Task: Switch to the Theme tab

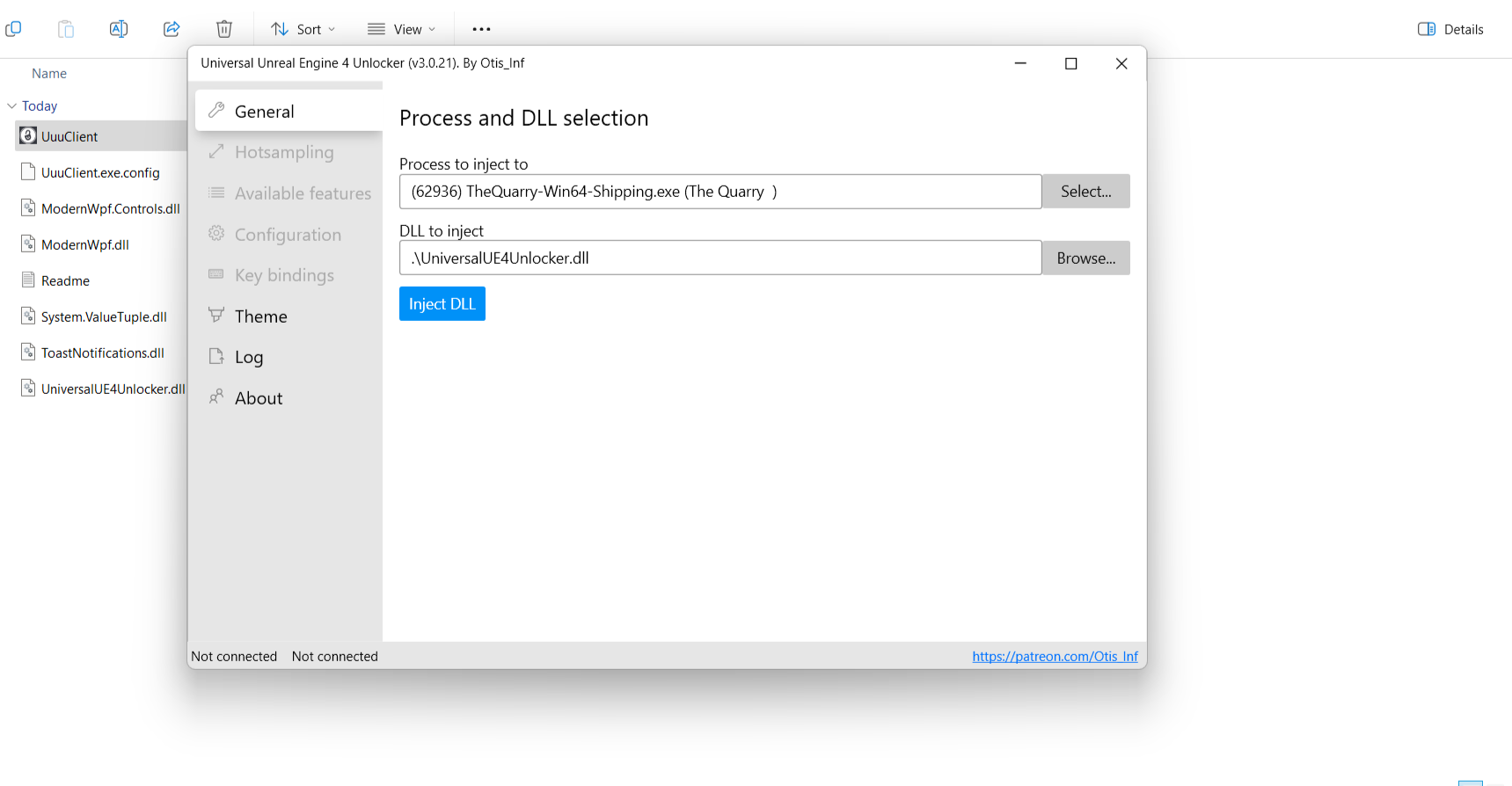Action: [260, 317]
